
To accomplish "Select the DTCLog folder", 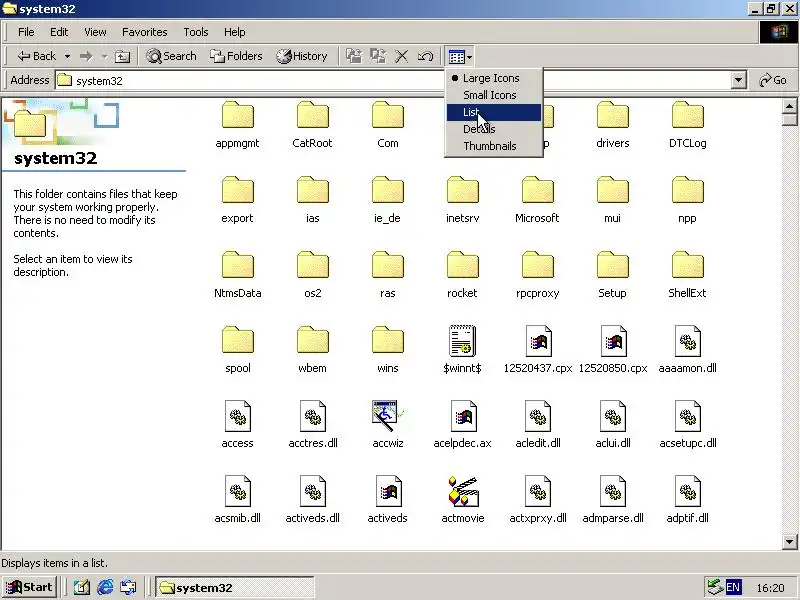I will (x=687, y=125).
